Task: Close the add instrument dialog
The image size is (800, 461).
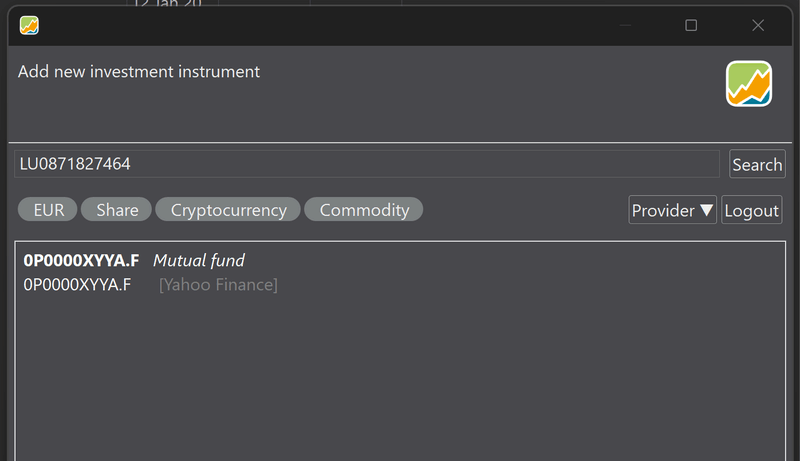Action: tap(758, 26)
